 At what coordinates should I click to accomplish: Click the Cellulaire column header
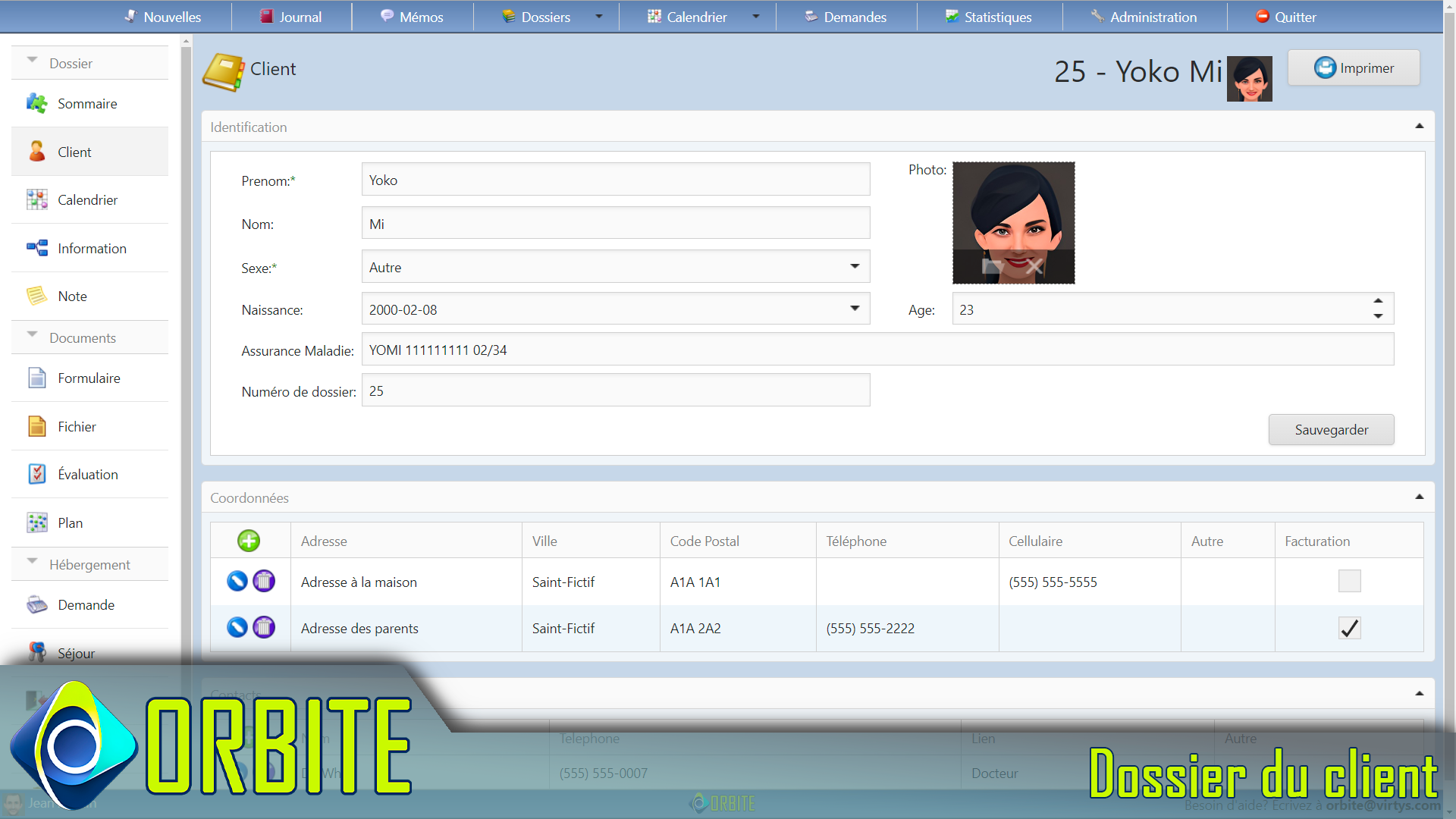click(1090, 541)
